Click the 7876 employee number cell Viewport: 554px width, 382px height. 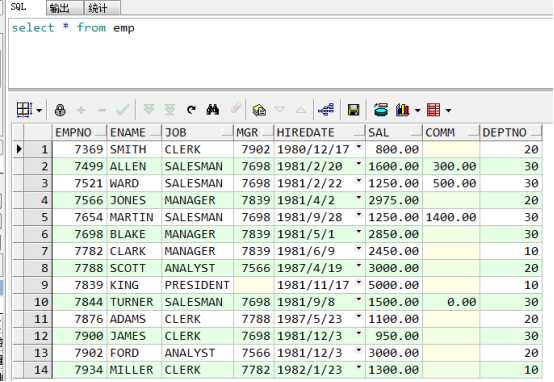79,319
